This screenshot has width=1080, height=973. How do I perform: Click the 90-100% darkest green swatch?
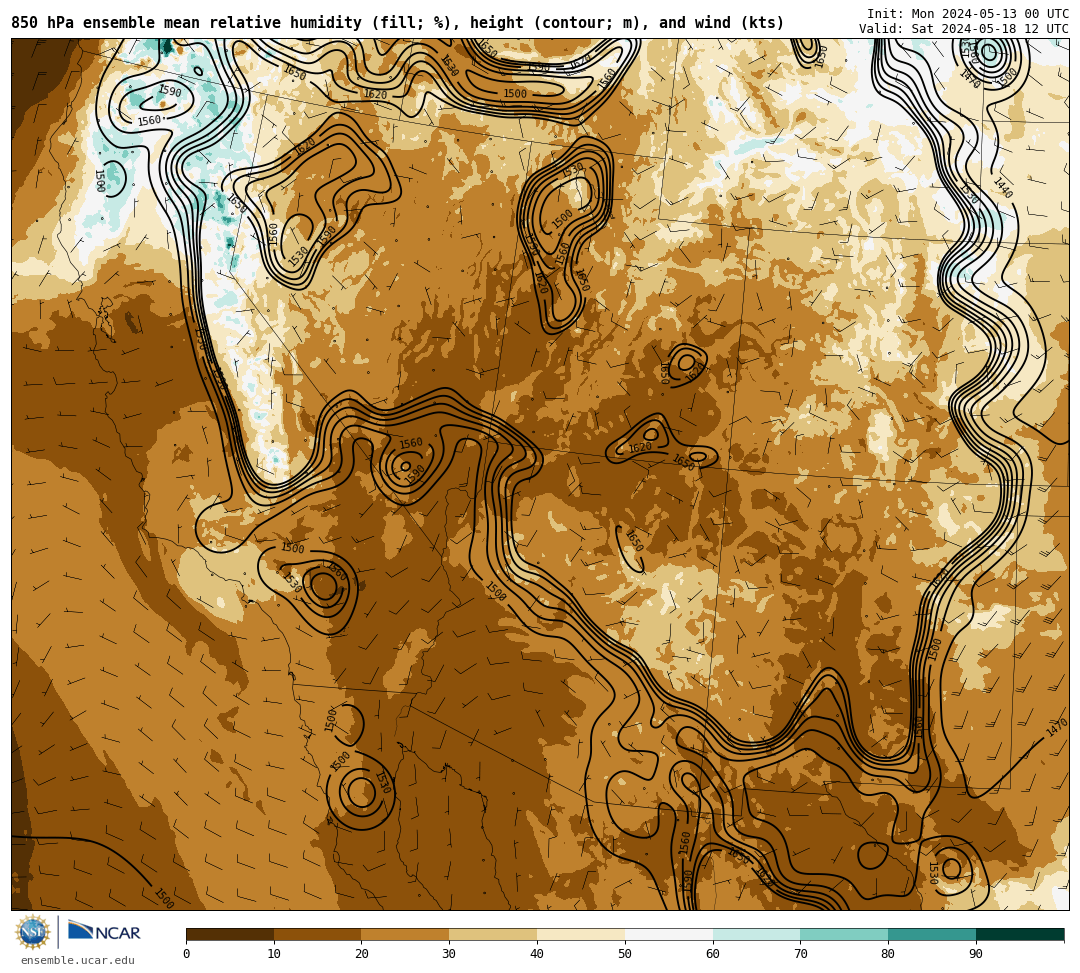[1020, 934]
